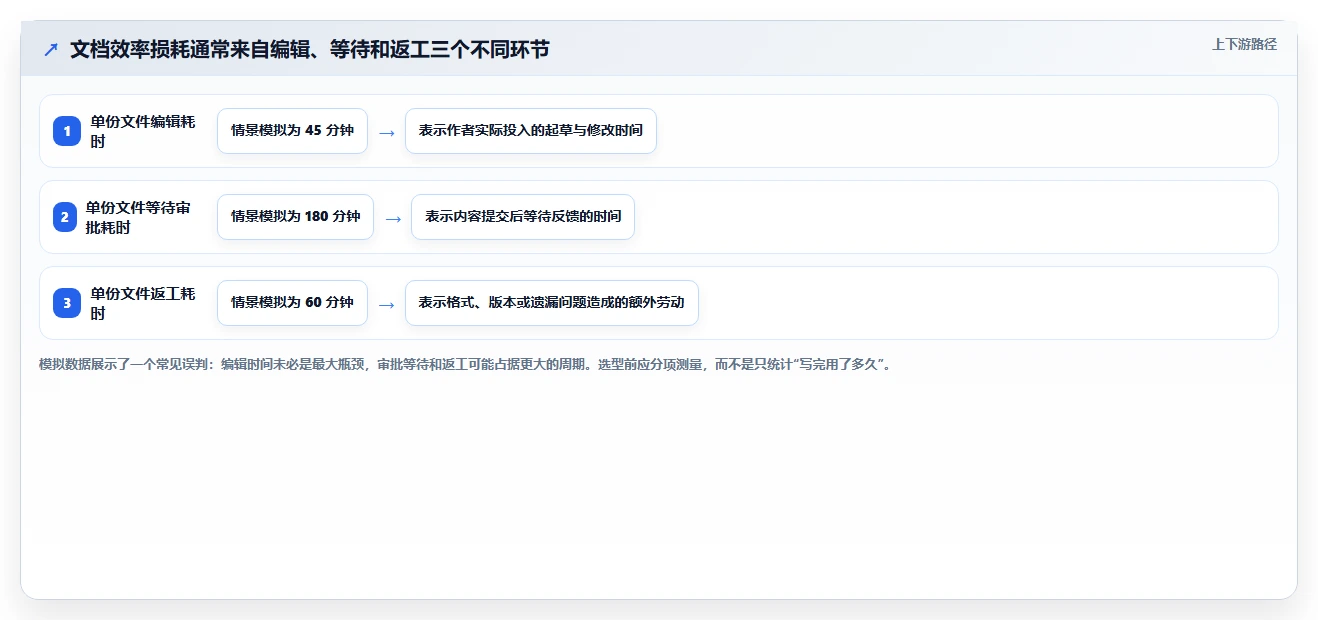Click the footnote paragraph starting with 模拟数据展示了一个常见误判
1318x620 pixels.
click(x=465, y=364)
